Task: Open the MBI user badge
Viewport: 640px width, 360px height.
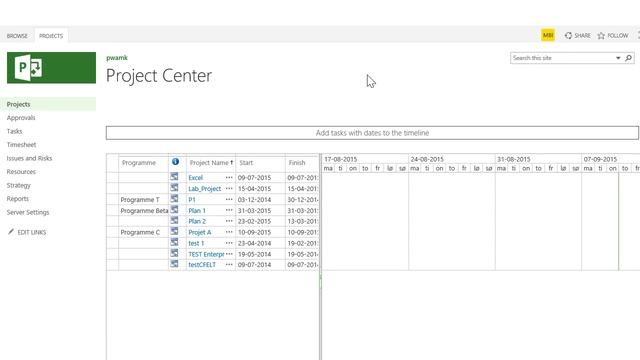Action: pos(548,35)
